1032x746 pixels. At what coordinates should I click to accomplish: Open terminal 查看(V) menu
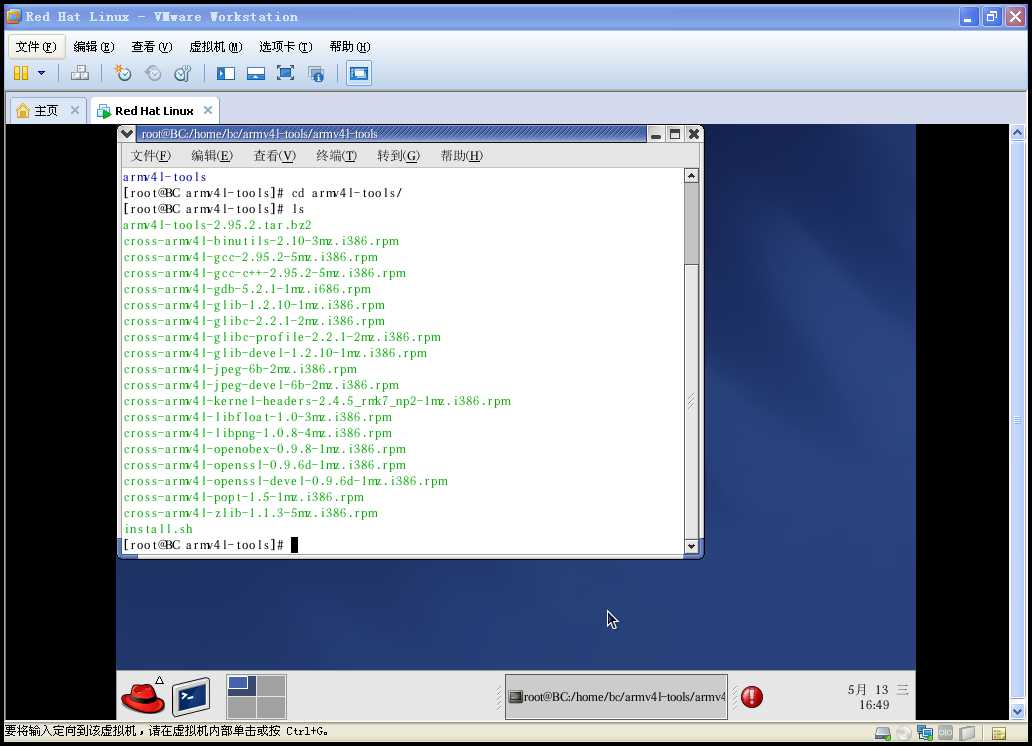coord(274,155)
